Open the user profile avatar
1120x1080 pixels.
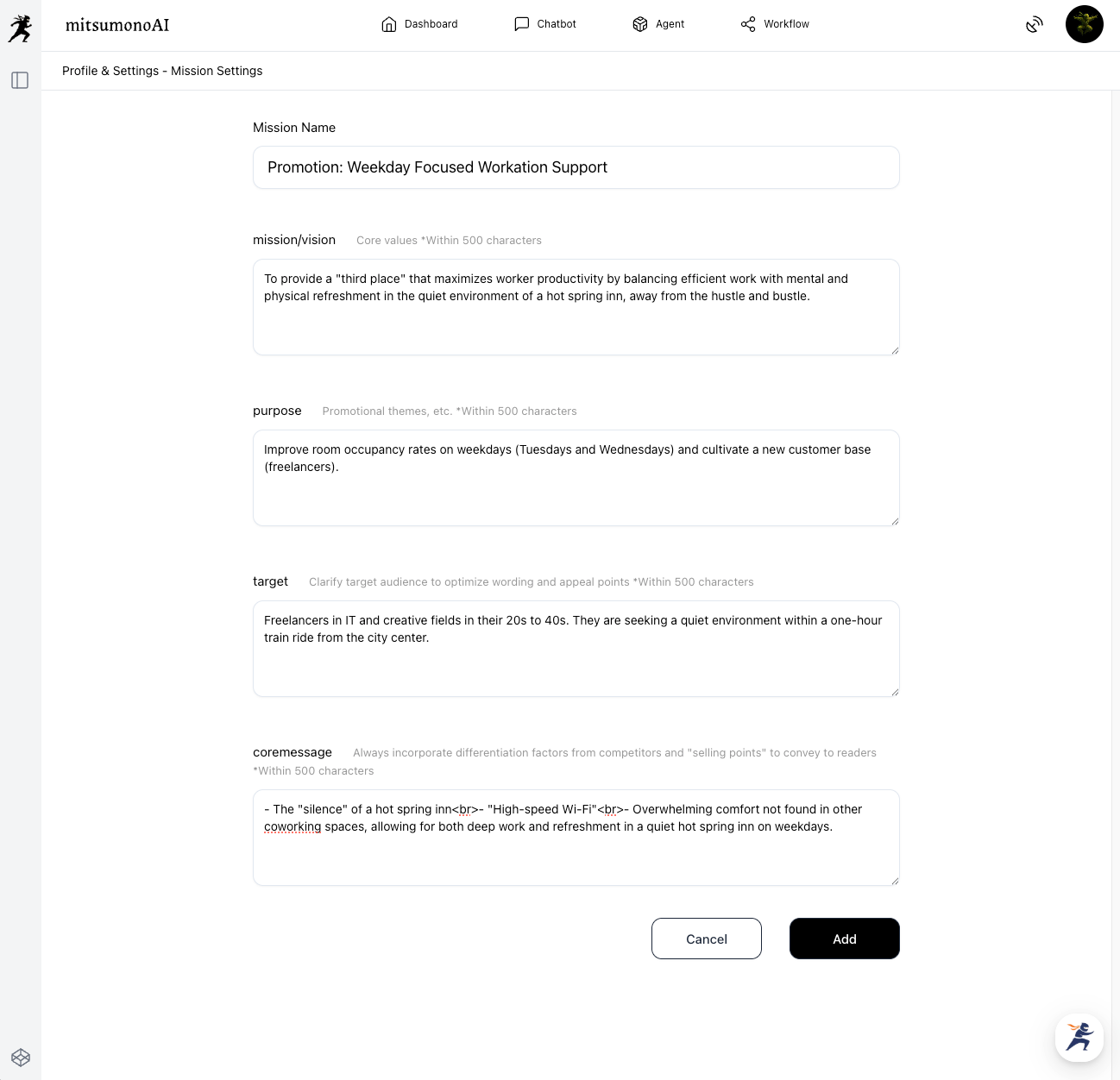(1084, 24)
